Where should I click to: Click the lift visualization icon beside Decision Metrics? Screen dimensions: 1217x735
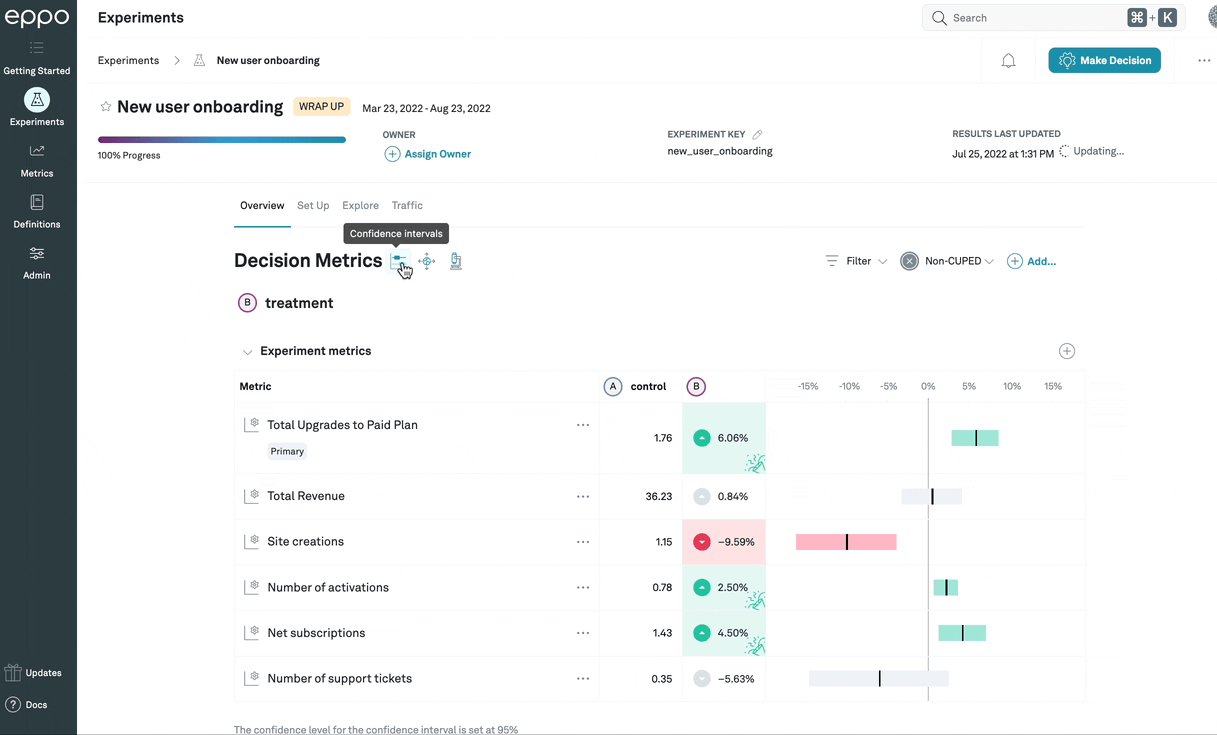(426, 261)
